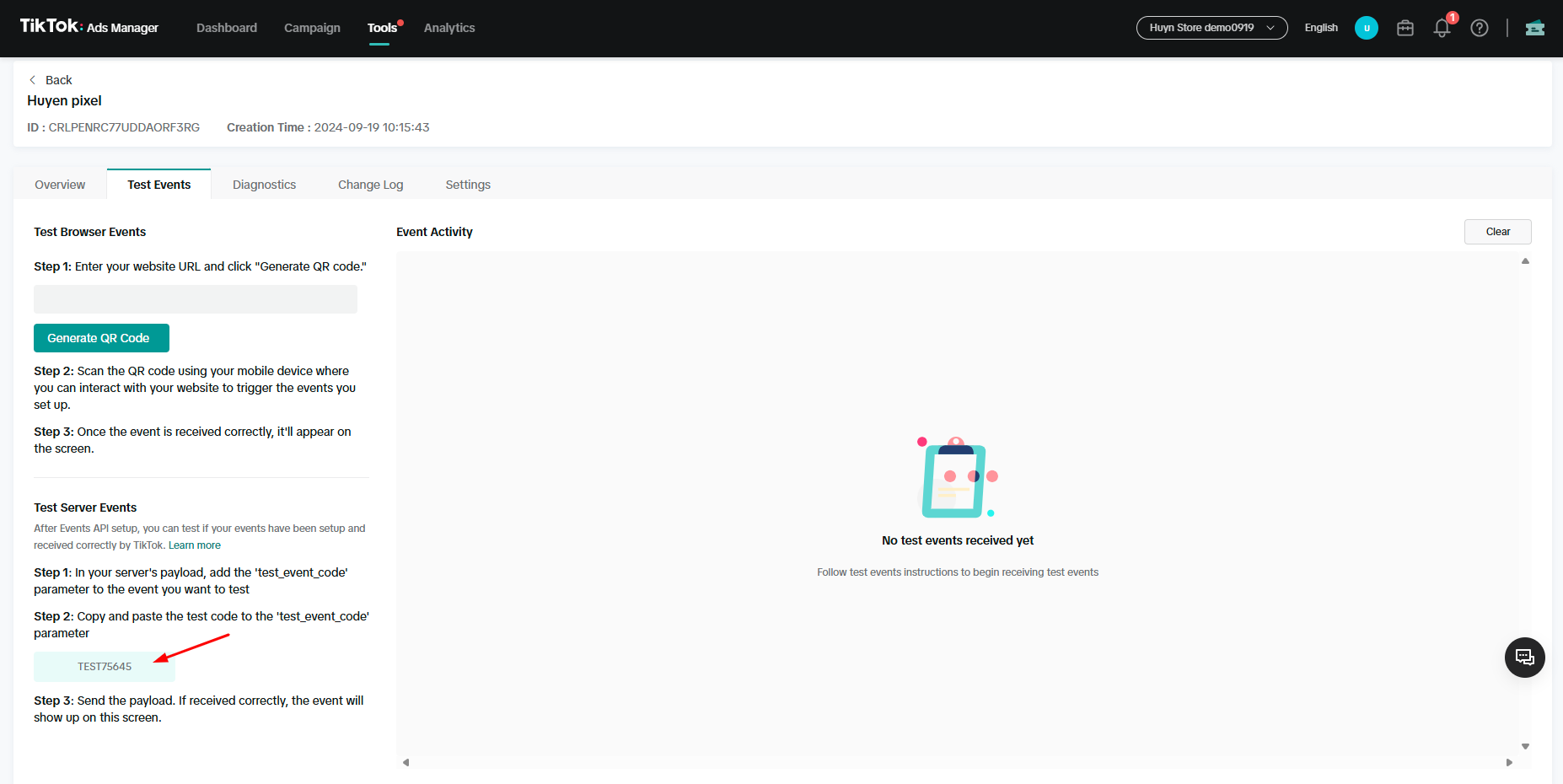1563x784 pixels.
Task: Click the briefcase business center icon
Action: (x=1405, y=28)
